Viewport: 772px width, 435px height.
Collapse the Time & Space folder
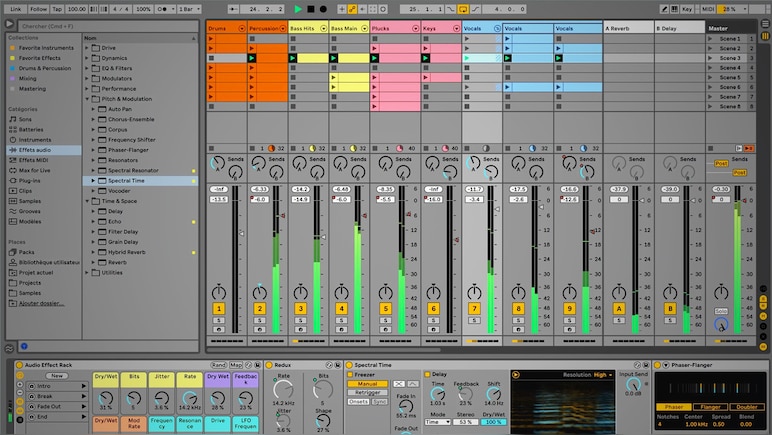[x=87, y=201]
